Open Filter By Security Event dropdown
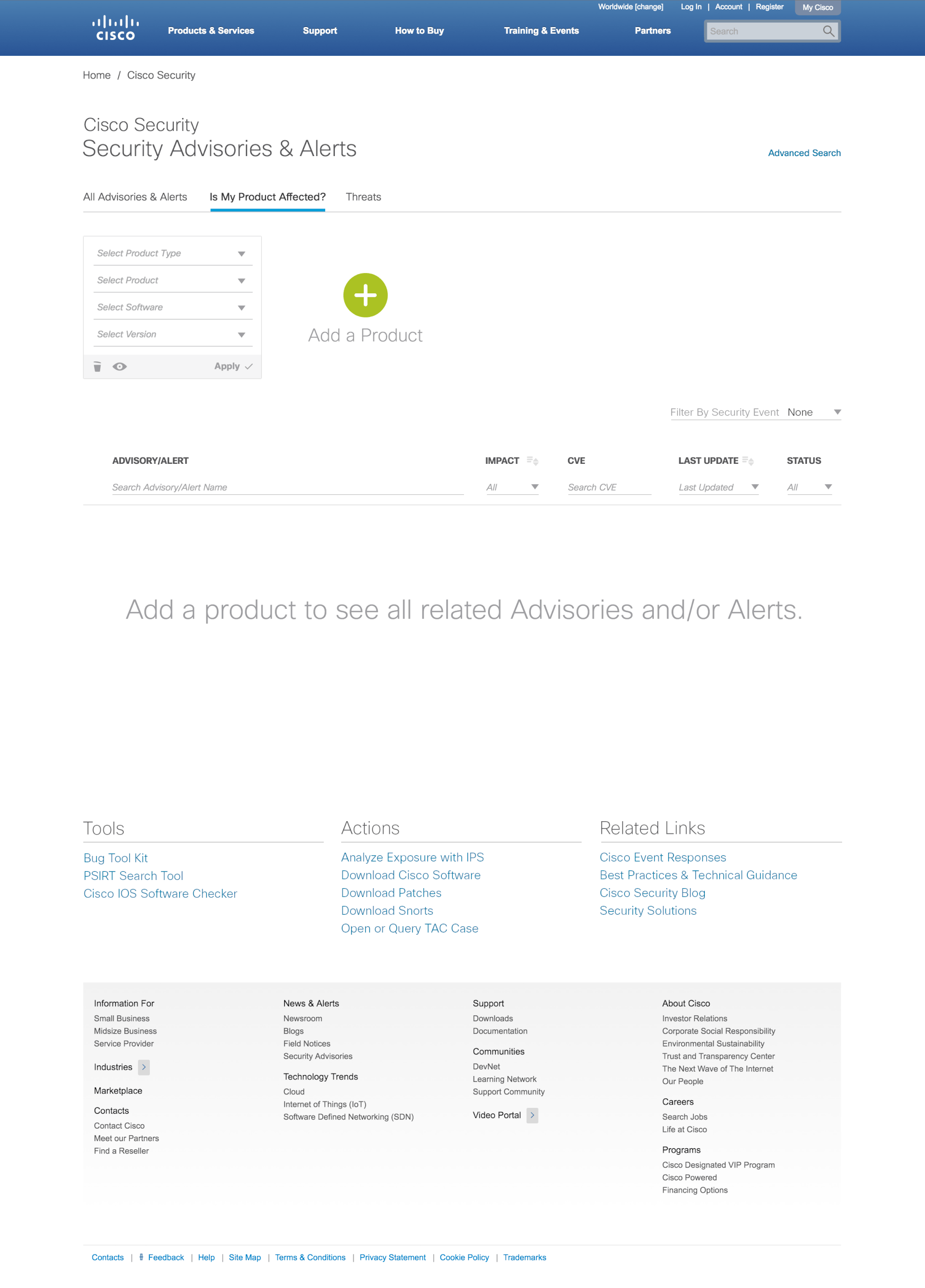The width and height of the screenshot is (925, 1288). click(814, 412)
